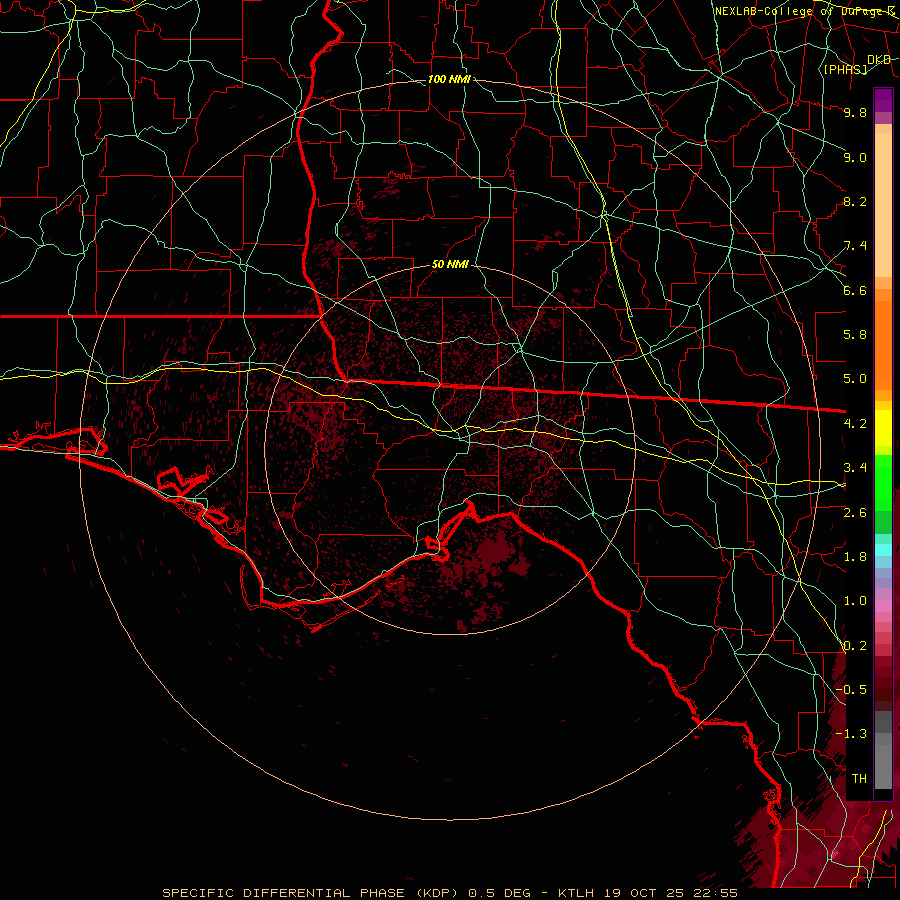The height and width of the screenshot is (900, 900).
Task: Click the 5.8 legend scale value
Action: [x=855, y=335]
